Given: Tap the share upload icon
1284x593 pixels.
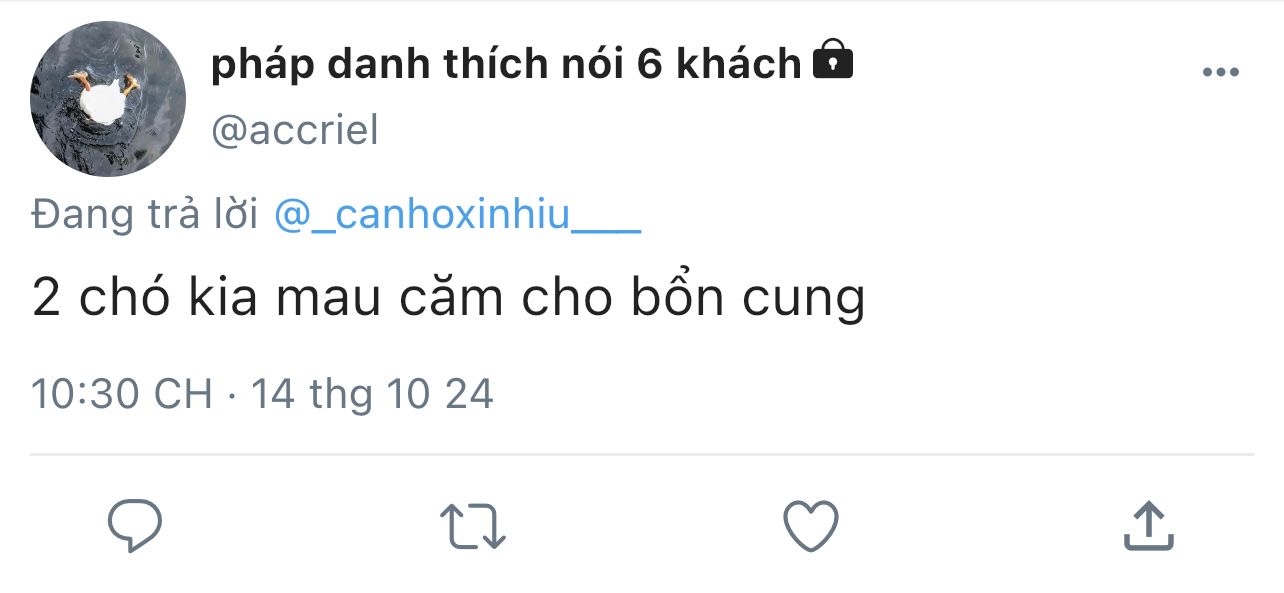Looking at the screenshot, I should click(1148, 526).
